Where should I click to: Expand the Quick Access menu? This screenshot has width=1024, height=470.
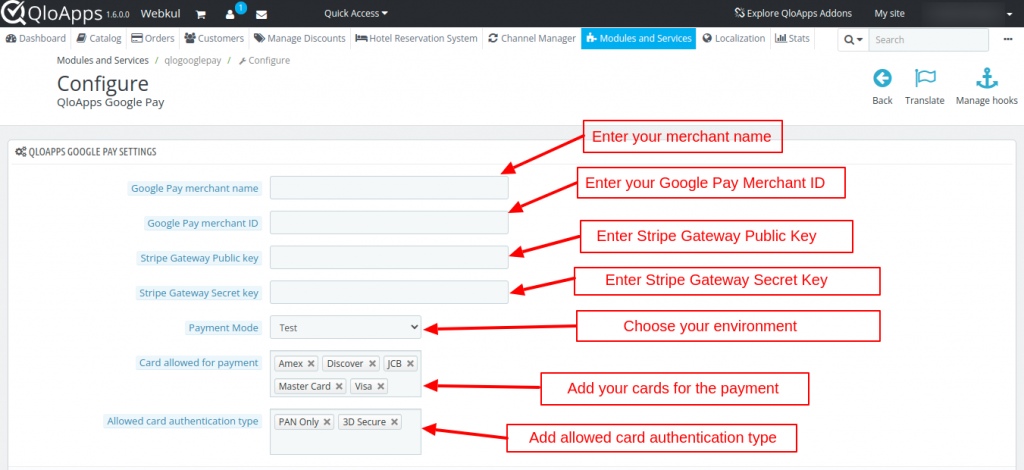355,13
